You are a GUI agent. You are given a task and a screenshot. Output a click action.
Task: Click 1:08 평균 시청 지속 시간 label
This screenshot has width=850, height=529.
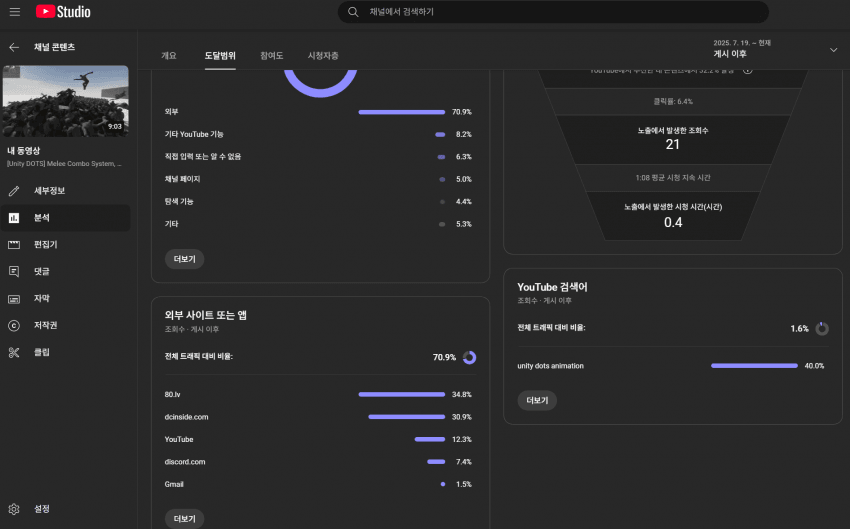click(673, 178)
